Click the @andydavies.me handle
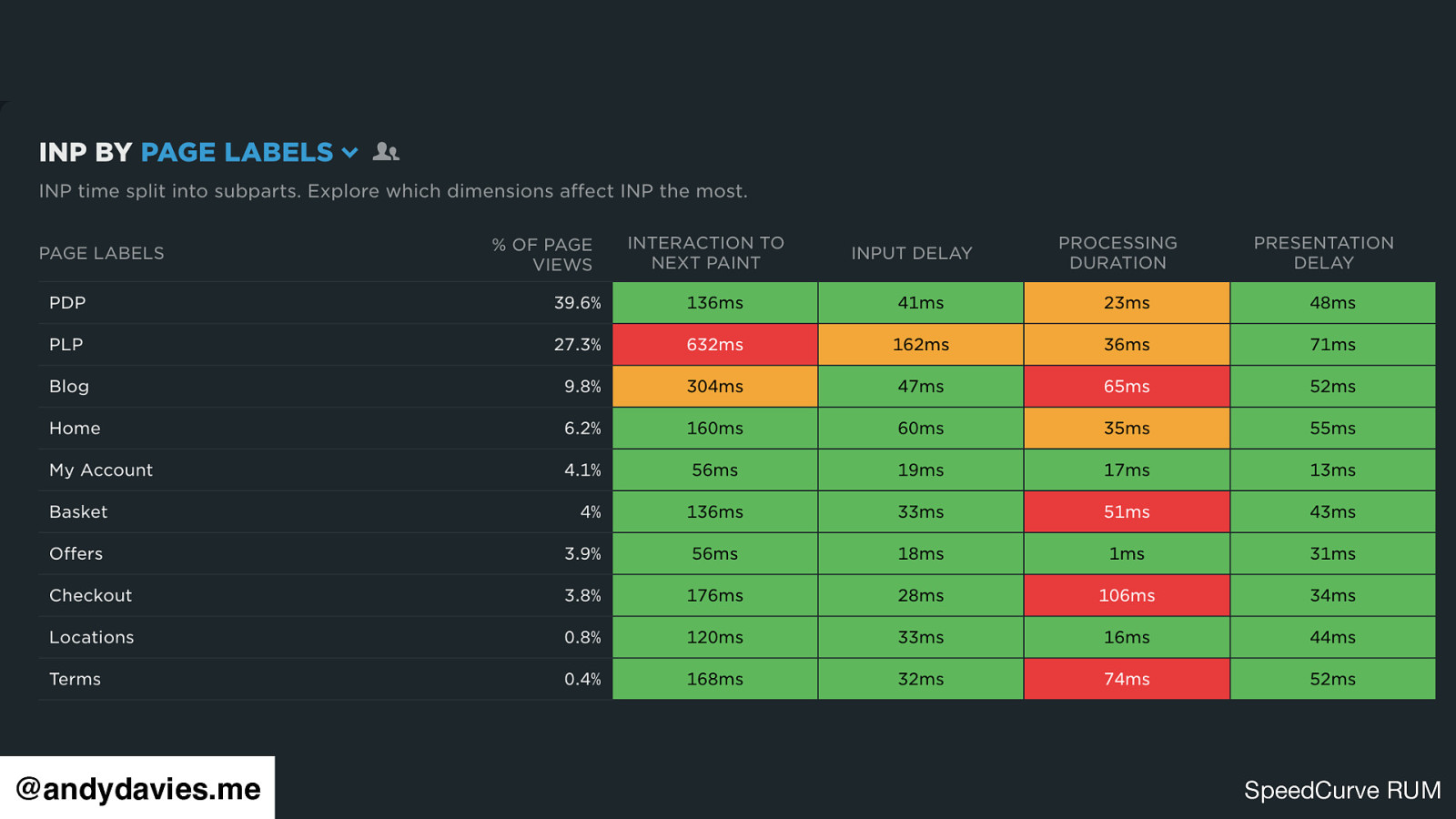The image size is (1456, 819). 138,789
